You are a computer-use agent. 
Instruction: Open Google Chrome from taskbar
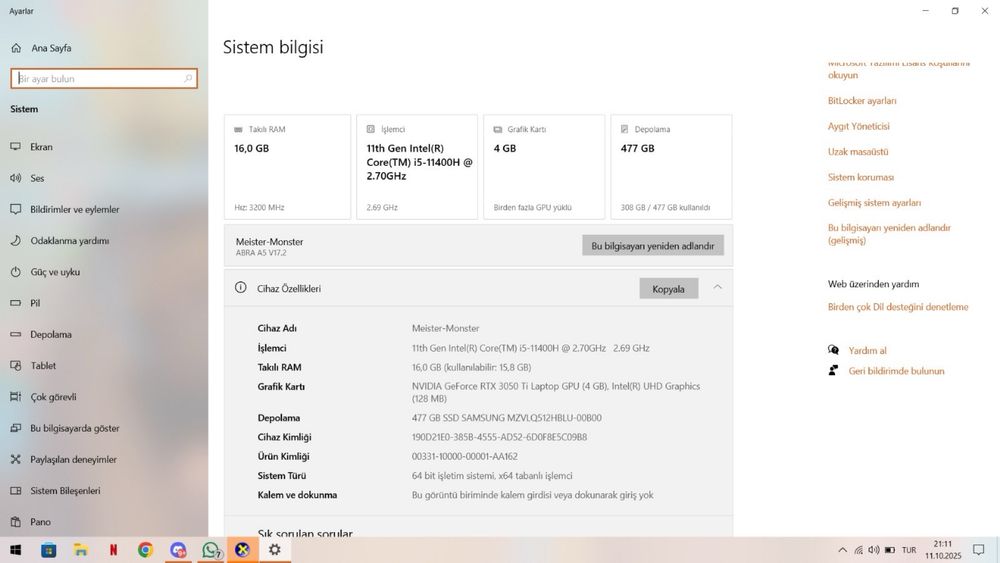pos(145,550)
